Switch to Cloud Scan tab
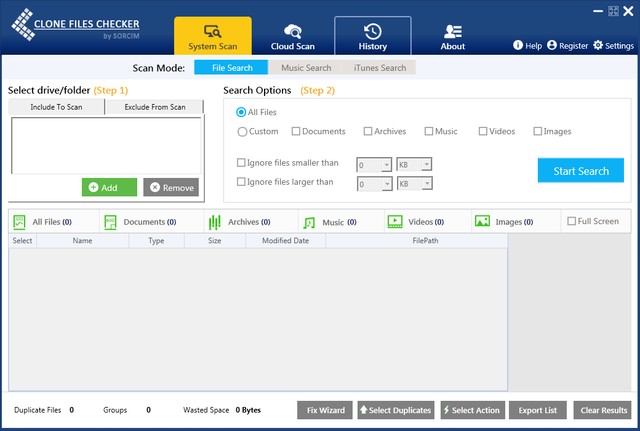 [293, 36]
